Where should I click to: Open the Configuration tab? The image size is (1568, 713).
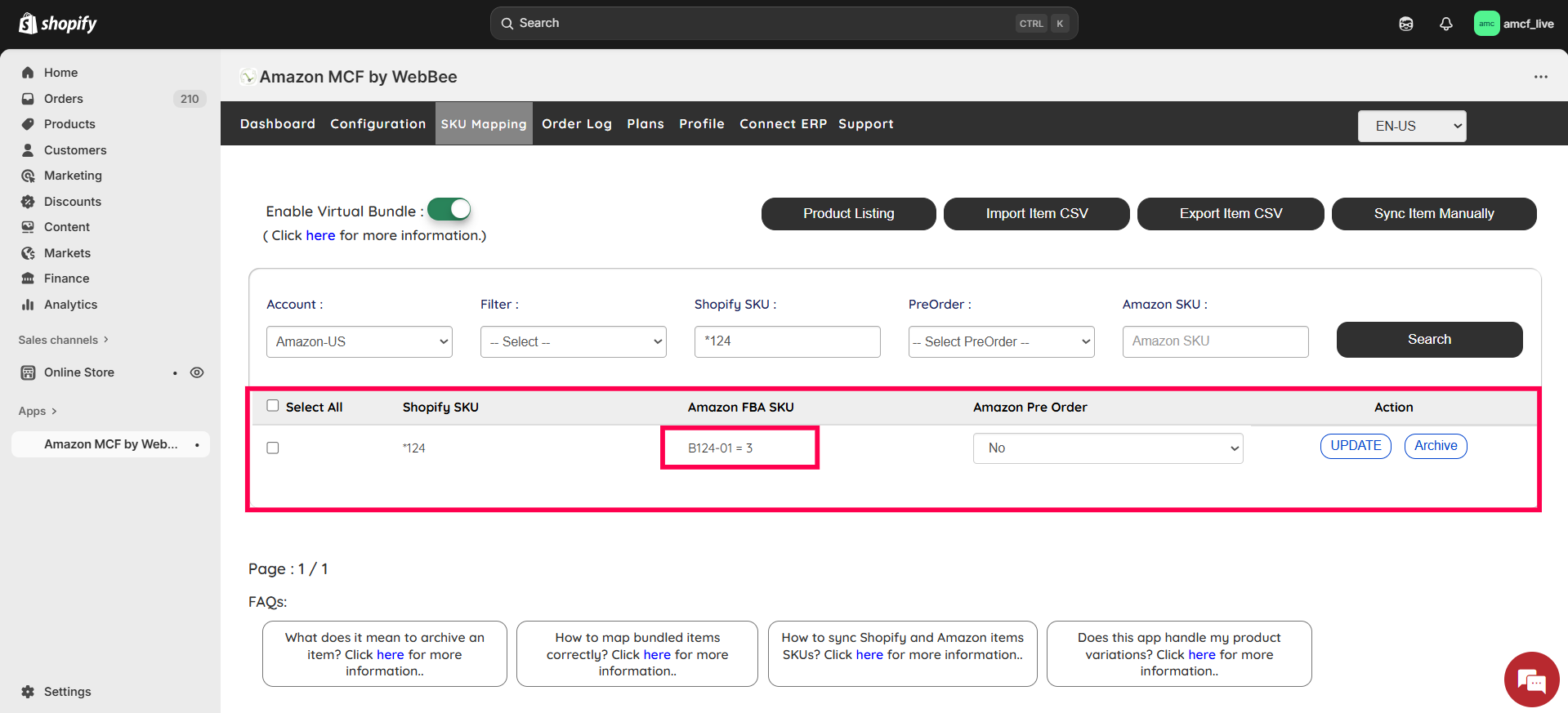(377, 124)
